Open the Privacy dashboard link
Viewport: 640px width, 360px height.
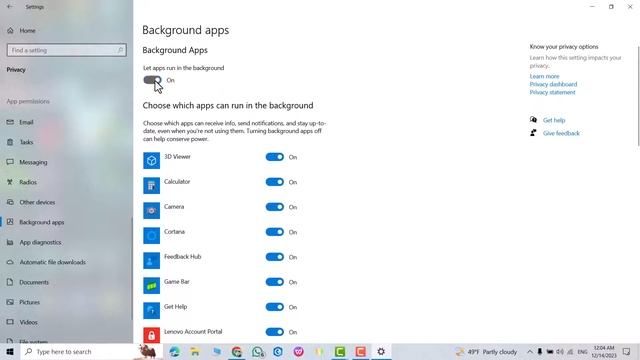[x=553, y=84]
